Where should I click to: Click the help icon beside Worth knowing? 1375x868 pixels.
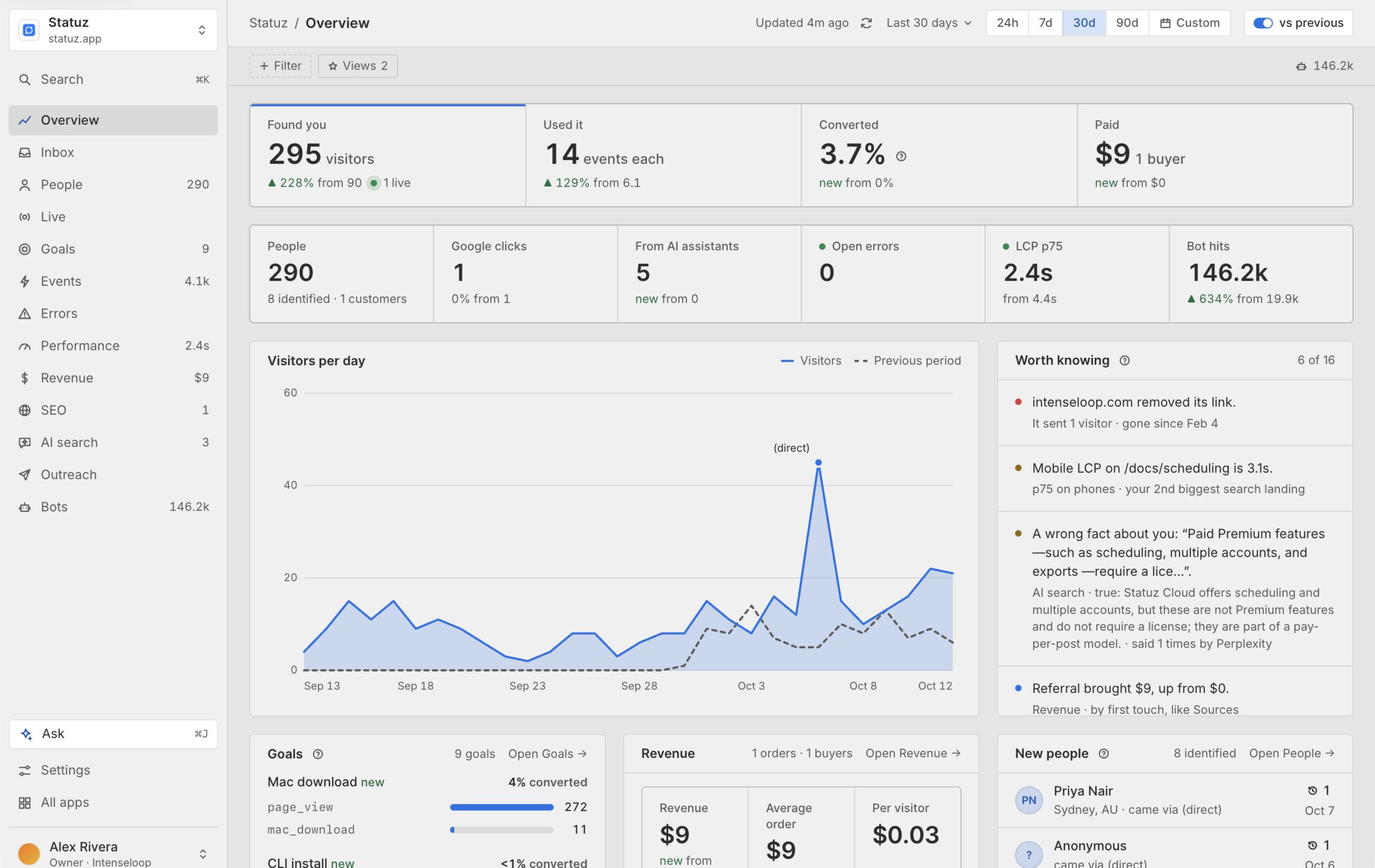click(1125, 361)
